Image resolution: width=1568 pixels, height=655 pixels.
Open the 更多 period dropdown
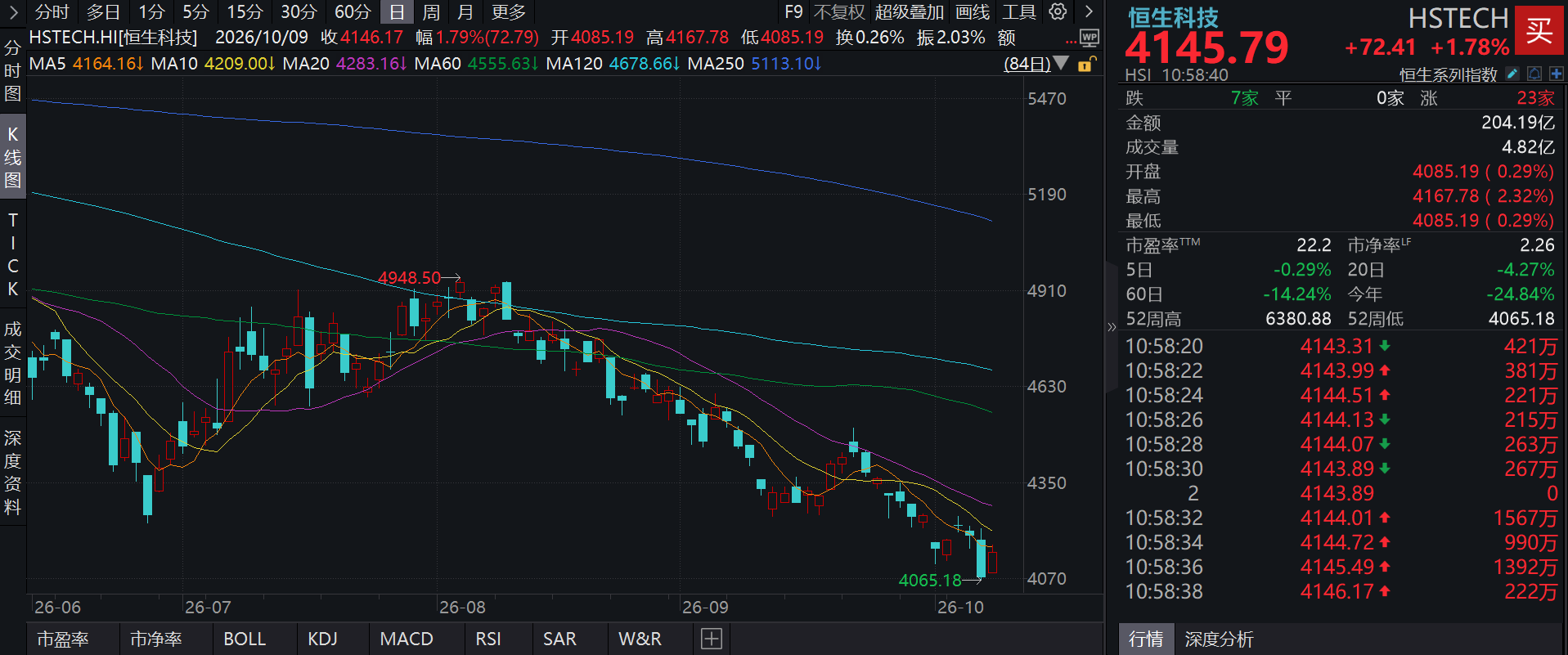[509, 11]
